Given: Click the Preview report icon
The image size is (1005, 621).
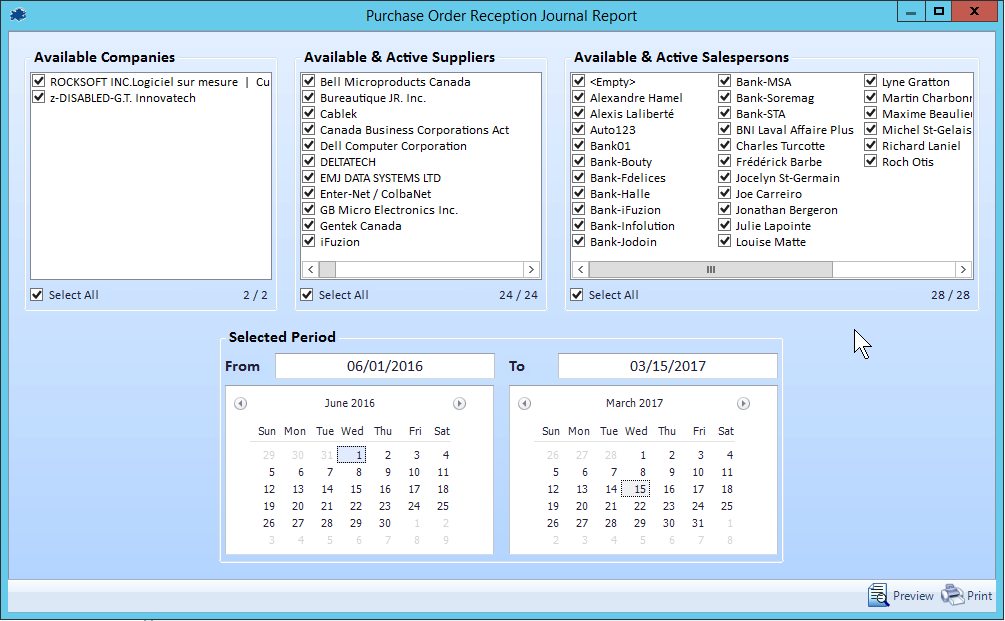Looking at the screenshot, I should [x=878, y=595].
